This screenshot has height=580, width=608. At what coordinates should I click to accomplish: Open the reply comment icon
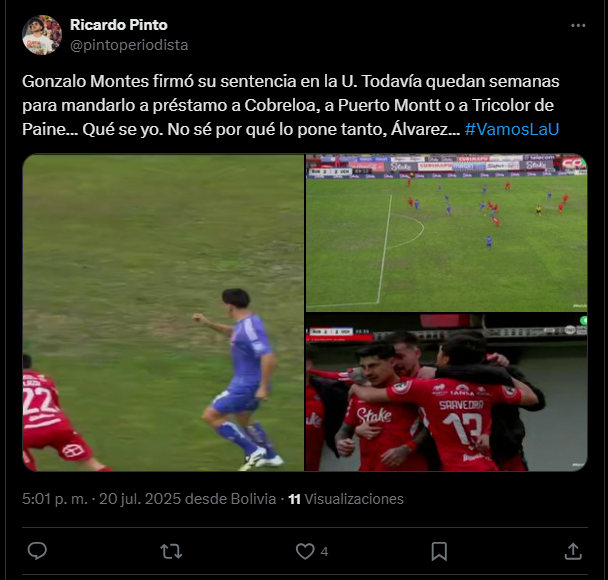click(x=37, y=551)
